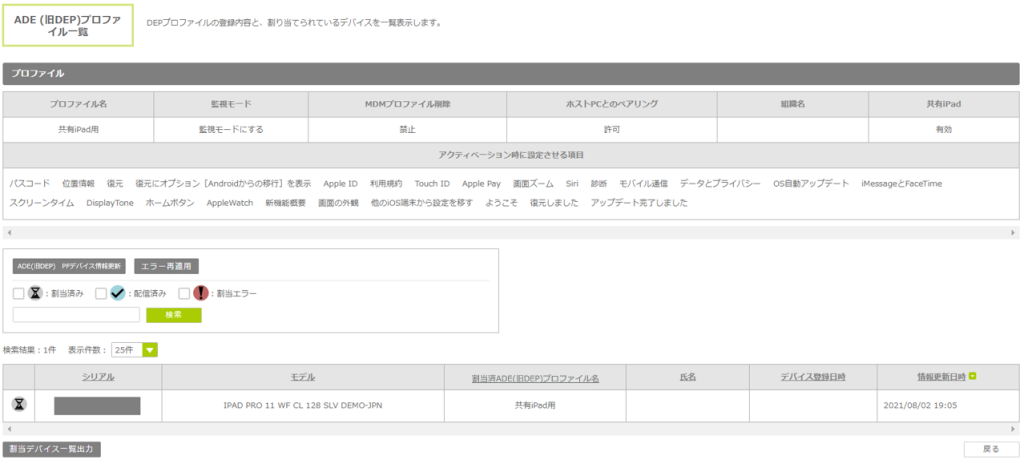Sort the table by シリアル column
Image resolution: width=1024 pixels, height=464 pixels.
[98, 377]
